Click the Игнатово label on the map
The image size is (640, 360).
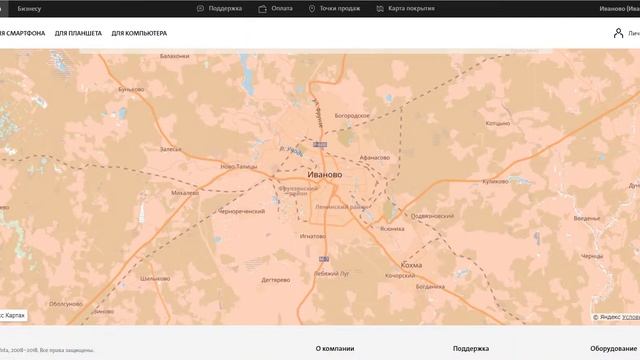[313, 236]
